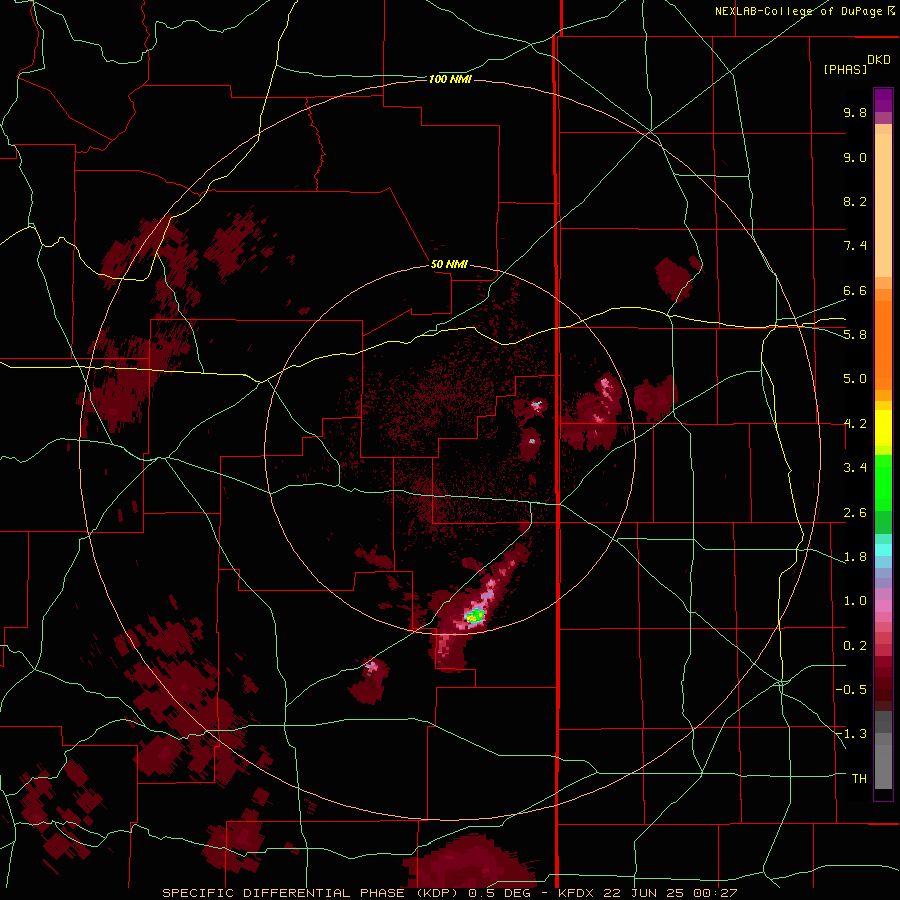Click the 100 NMI range ring label
The width and height of the screenshot is (900, 900).
pyautogui.click(x=450, y=79)
